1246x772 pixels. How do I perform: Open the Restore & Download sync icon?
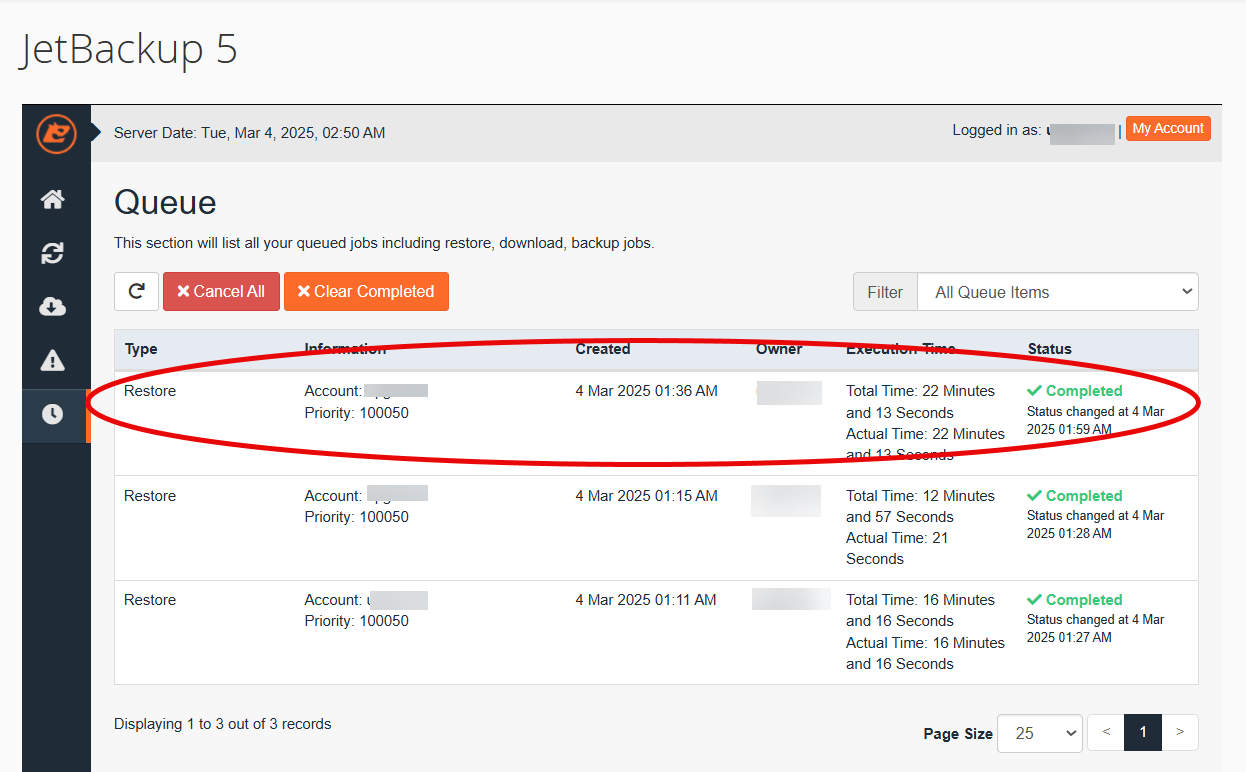tap(53, 254)
